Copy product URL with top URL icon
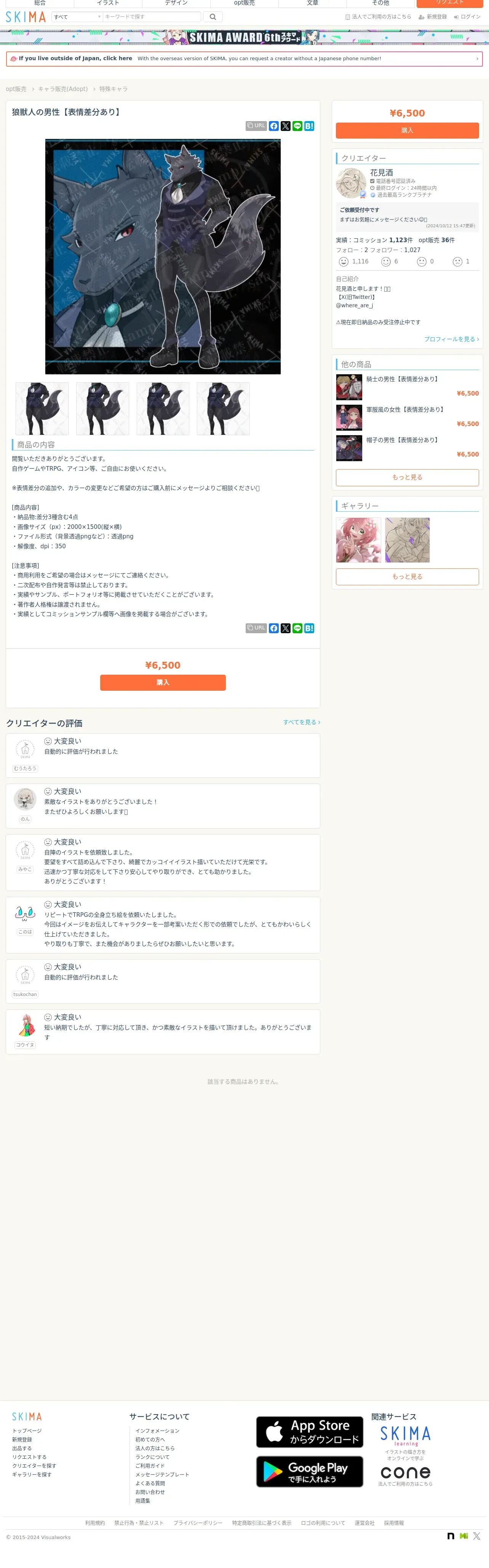489x1568 pixels. tap(256, 126)
